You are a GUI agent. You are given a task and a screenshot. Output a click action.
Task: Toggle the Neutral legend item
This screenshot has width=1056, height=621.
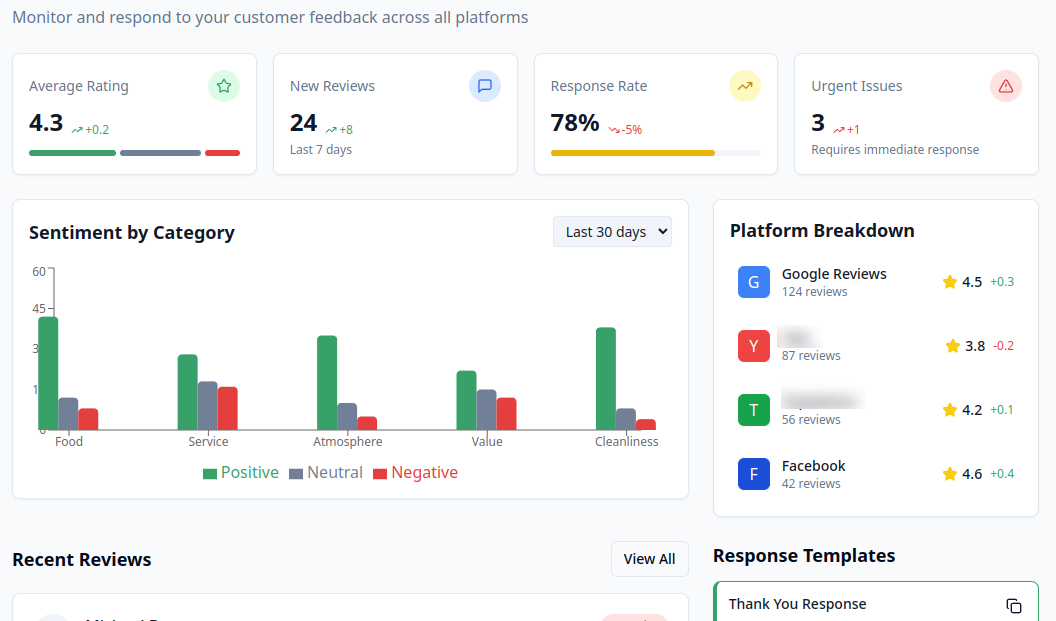coord(326,473)
